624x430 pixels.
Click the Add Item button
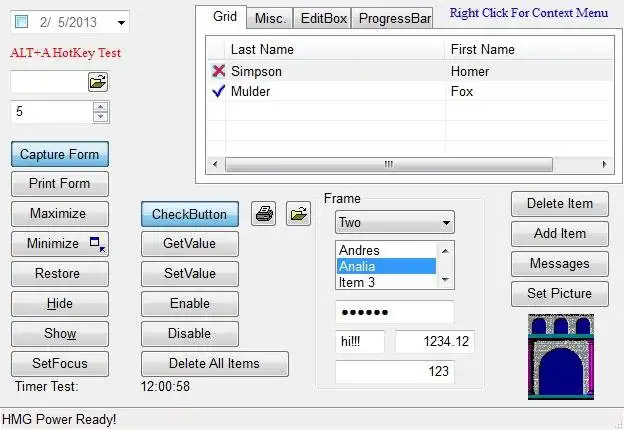click(x=560, y=233)
